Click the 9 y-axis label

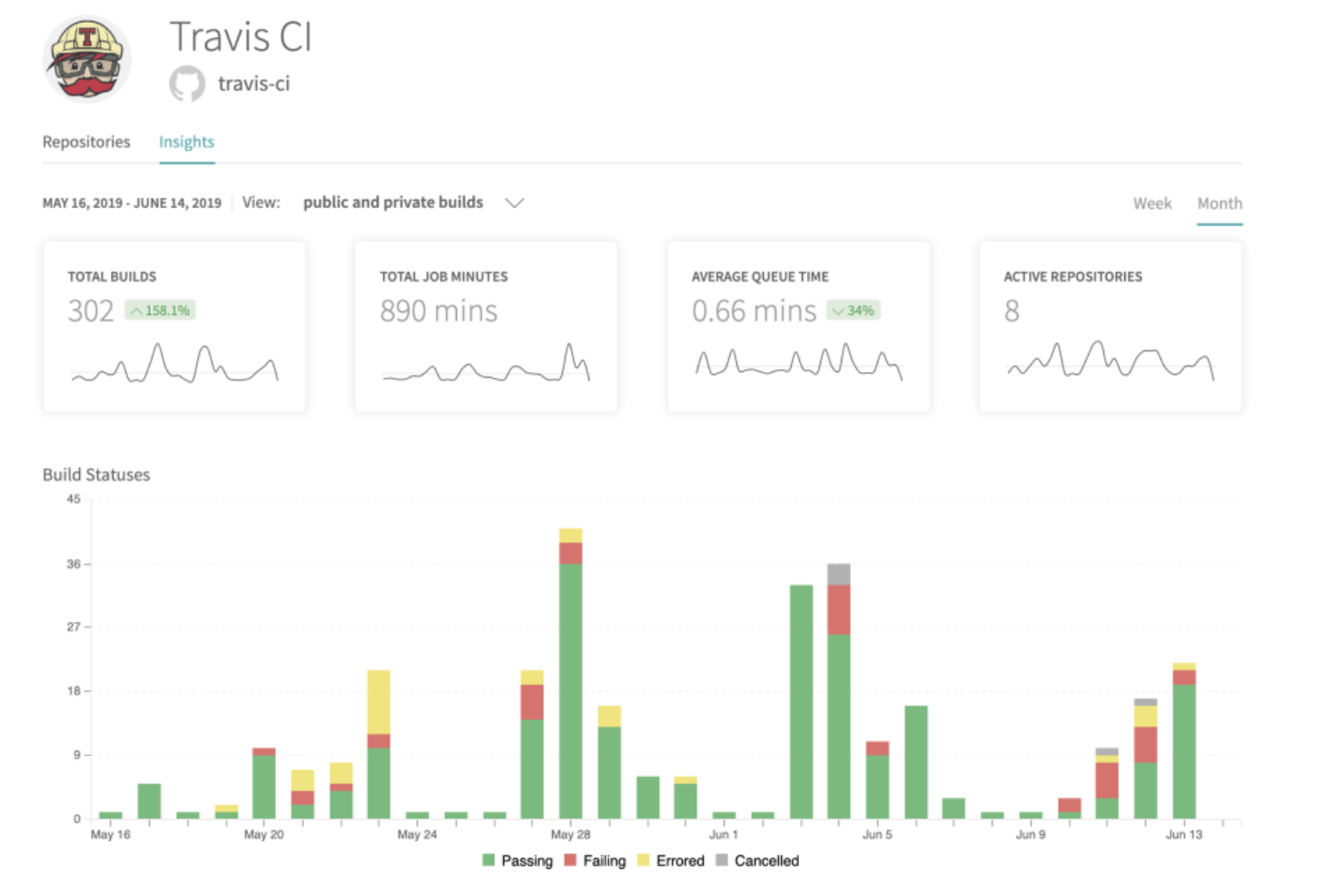(x=77, y=755)
